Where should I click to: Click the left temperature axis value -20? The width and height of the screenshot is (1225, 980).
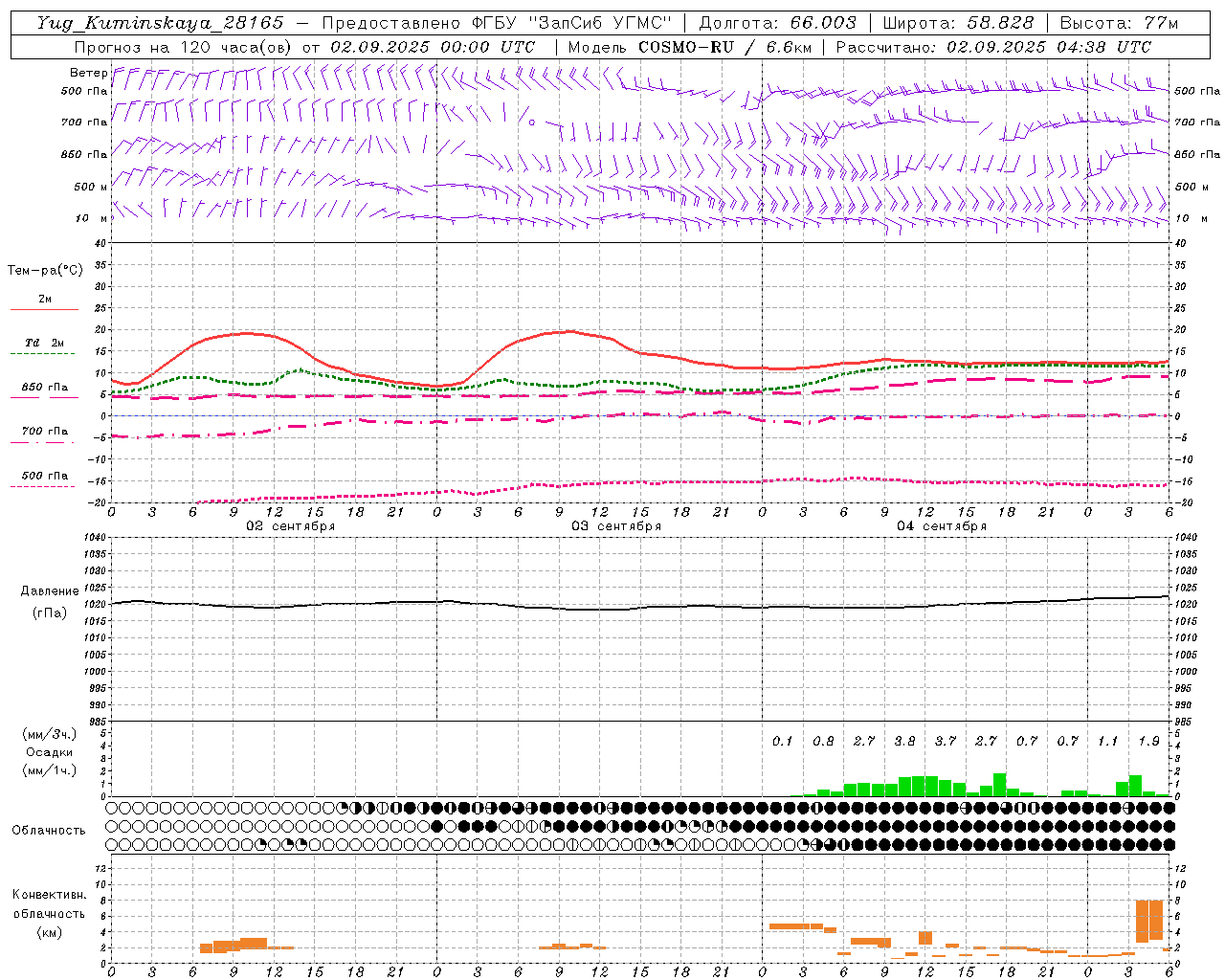pyautogui.click(x=97, y=502)
